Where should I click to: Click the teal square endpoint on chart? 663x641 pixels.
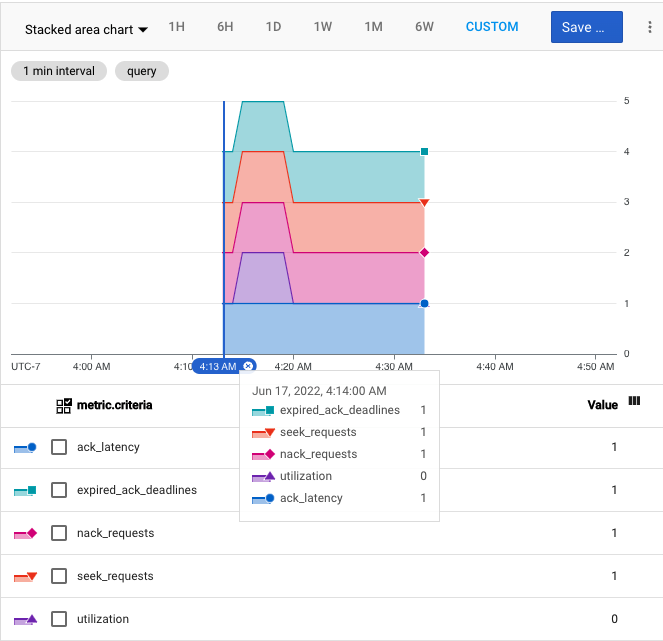click(x=425, y=152)
